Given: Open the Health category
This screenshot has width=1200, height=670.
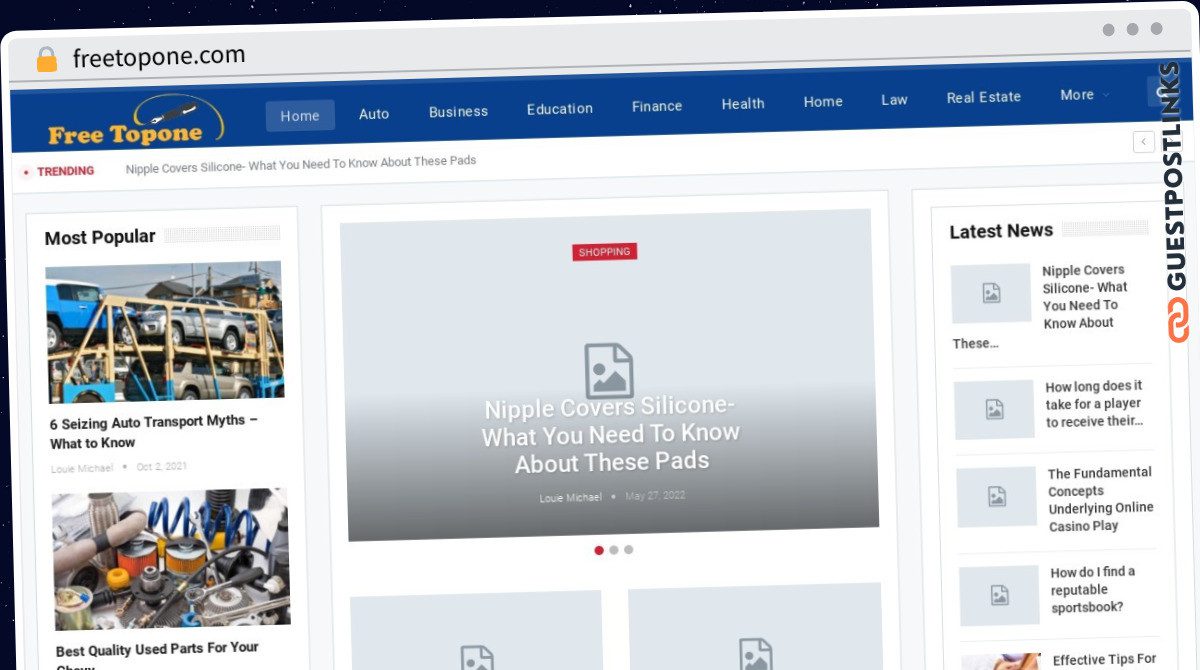Looking at the screenshot, I should point(743,103).
